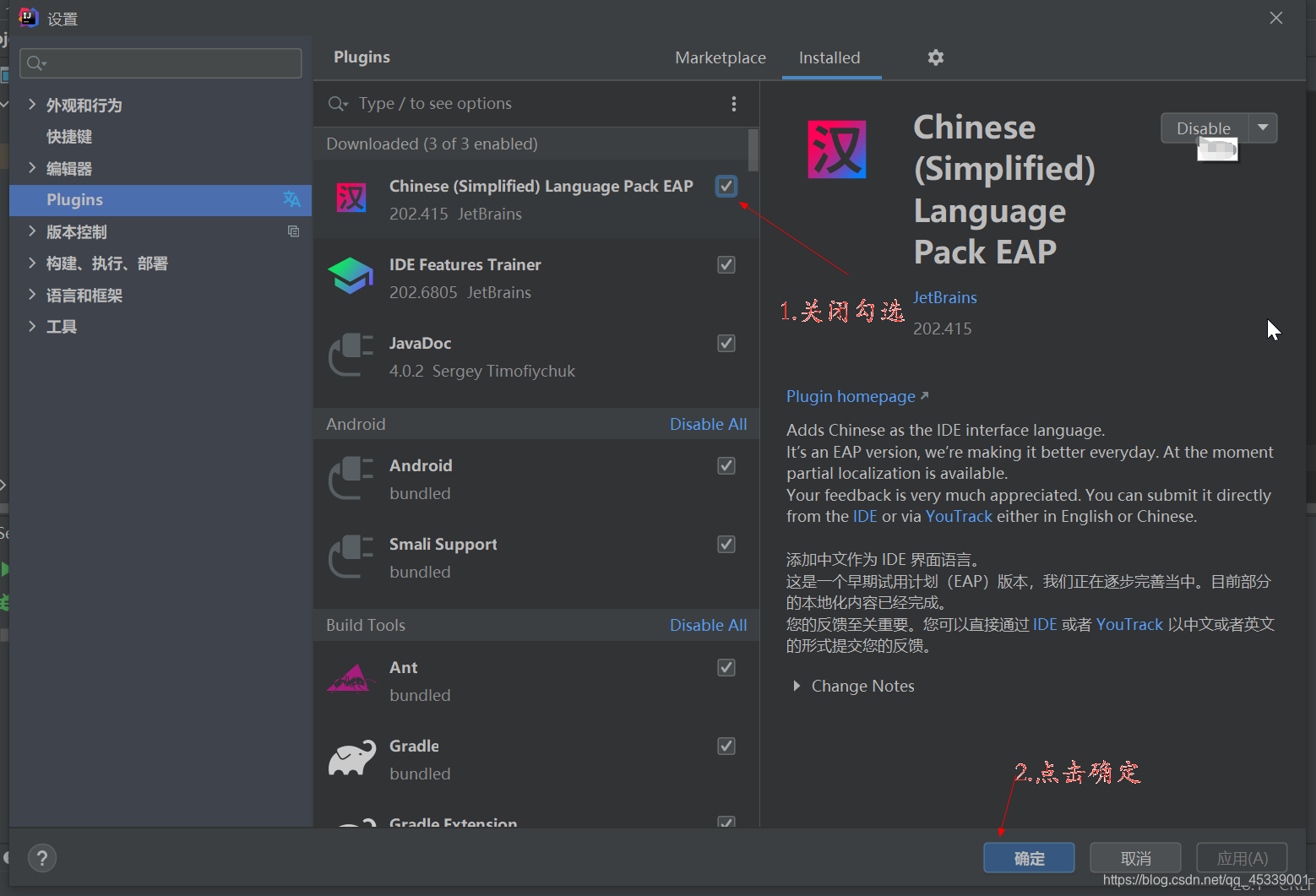Toggle the Ant plugin checkbox
The width and height of the screenshot is (1316, 896).
point(726,667)
